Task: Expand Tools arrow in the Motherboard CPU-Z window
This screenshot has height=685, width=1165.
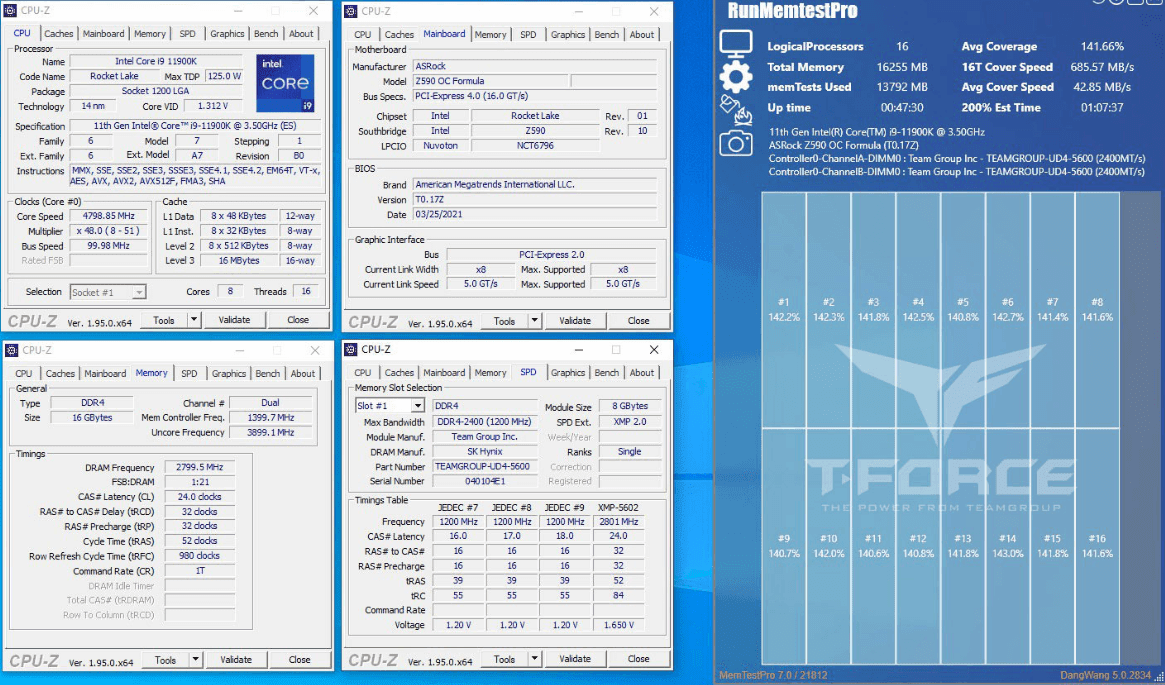Action: click(x=534, y=321)
